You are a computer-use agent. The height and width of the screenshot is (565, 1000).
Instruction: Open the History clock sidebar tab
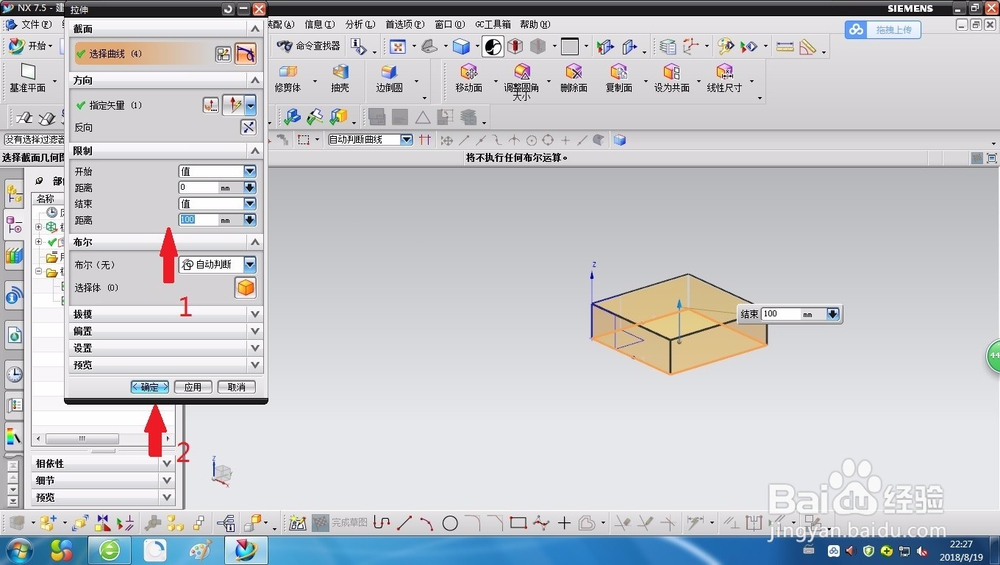tap(14, 374)
